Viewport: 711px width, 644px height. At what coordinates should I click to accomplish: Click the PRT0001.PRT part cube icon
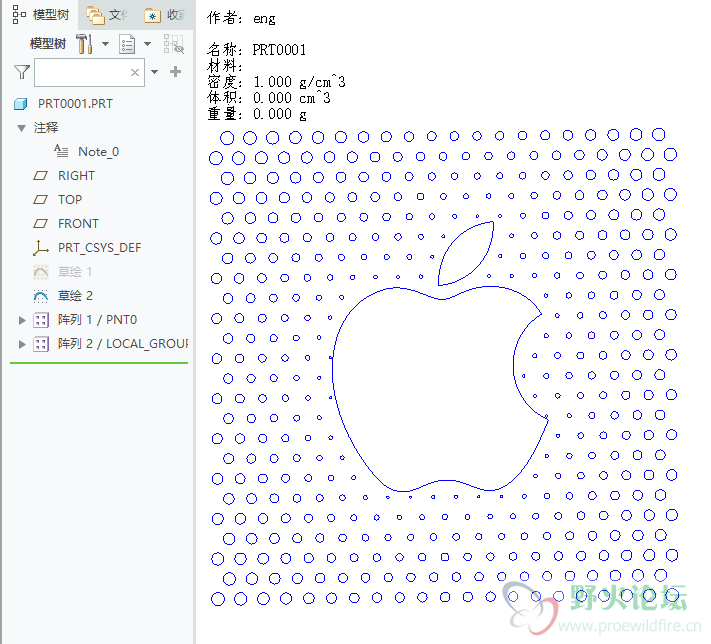coord(20,104)
